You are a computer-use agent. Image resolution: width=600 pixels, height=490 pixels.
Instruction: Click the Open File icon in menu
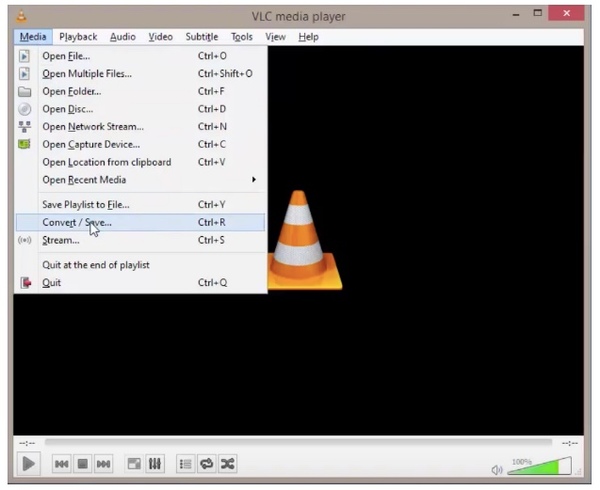click(24, 56)
